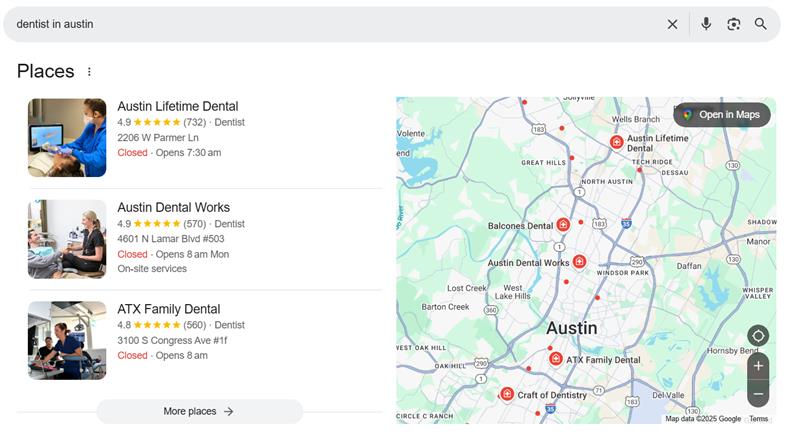The width and height of the screenshot is (800, 442).
Task: Open image search with the camera lens icon
Action: pos(733,24)
